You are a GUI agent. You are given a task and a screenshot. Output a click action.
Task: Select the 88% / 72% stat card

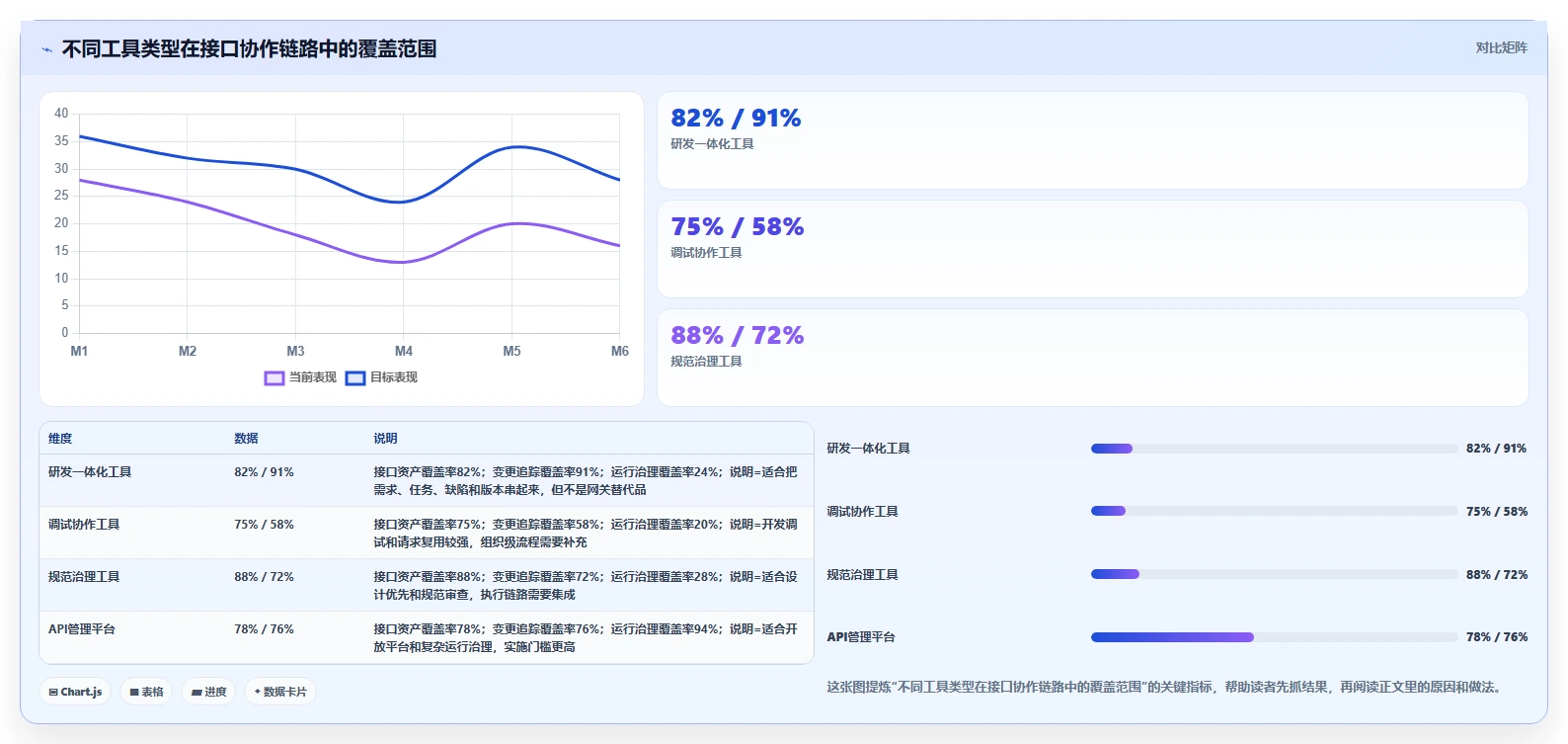click(x=1093, y=358)
